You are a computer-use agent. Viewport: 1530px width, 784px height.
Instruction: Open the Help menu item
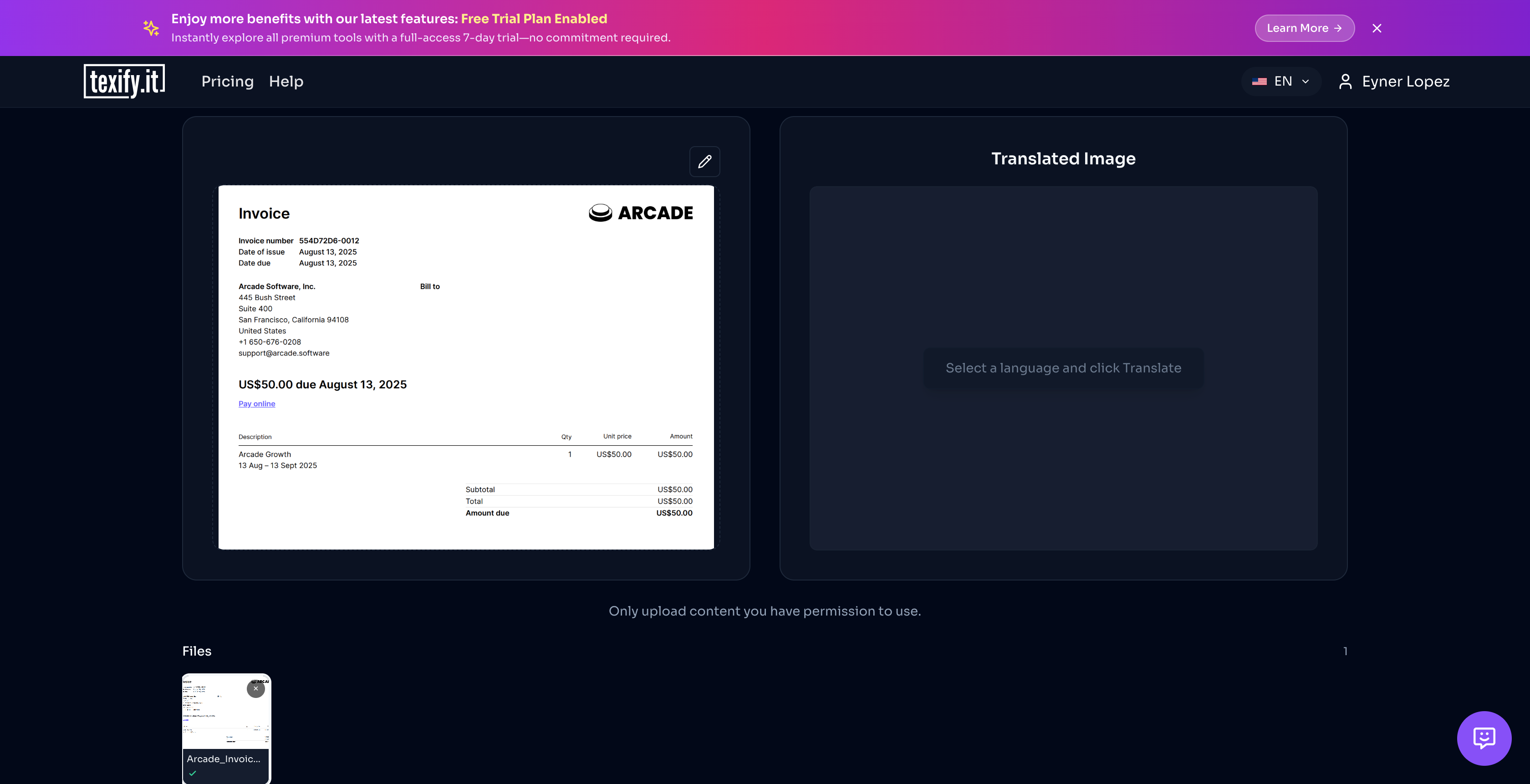click(286, 81)
